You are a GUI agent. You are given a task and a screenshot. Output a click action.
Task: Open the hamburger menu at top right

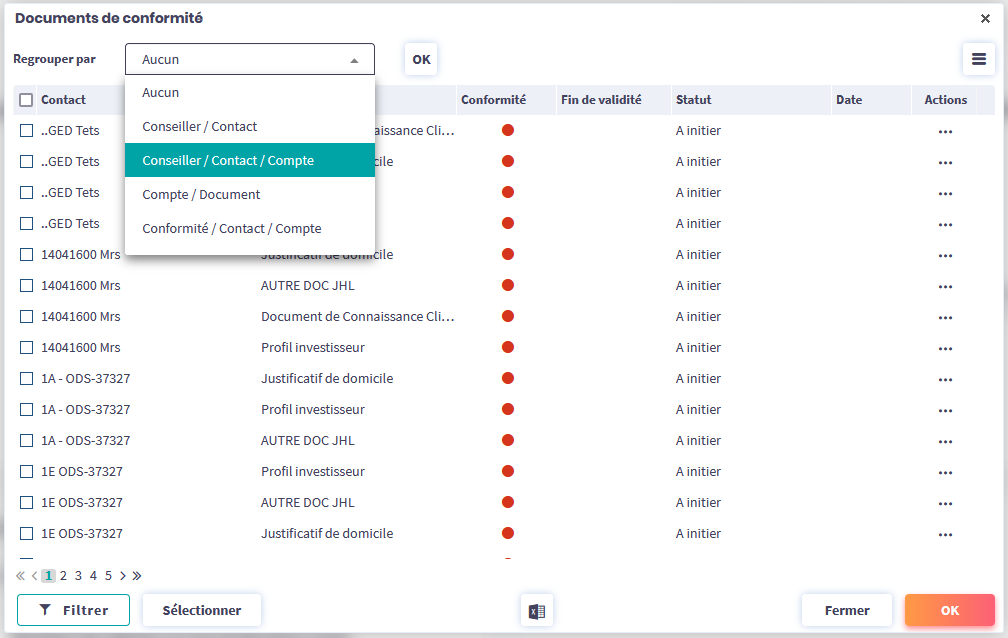pos(978,59)
